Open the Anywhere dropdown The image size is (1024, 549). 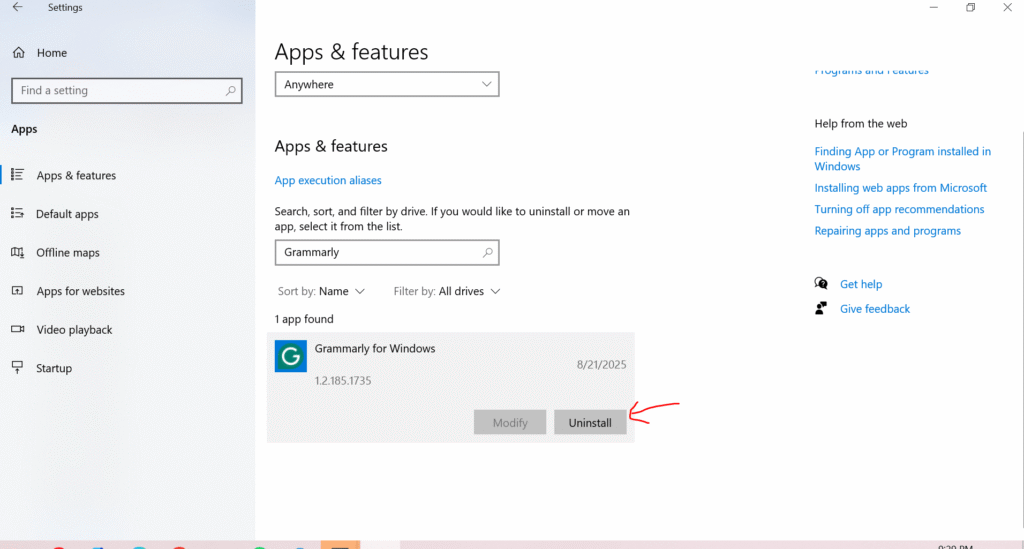click(386, 85)
